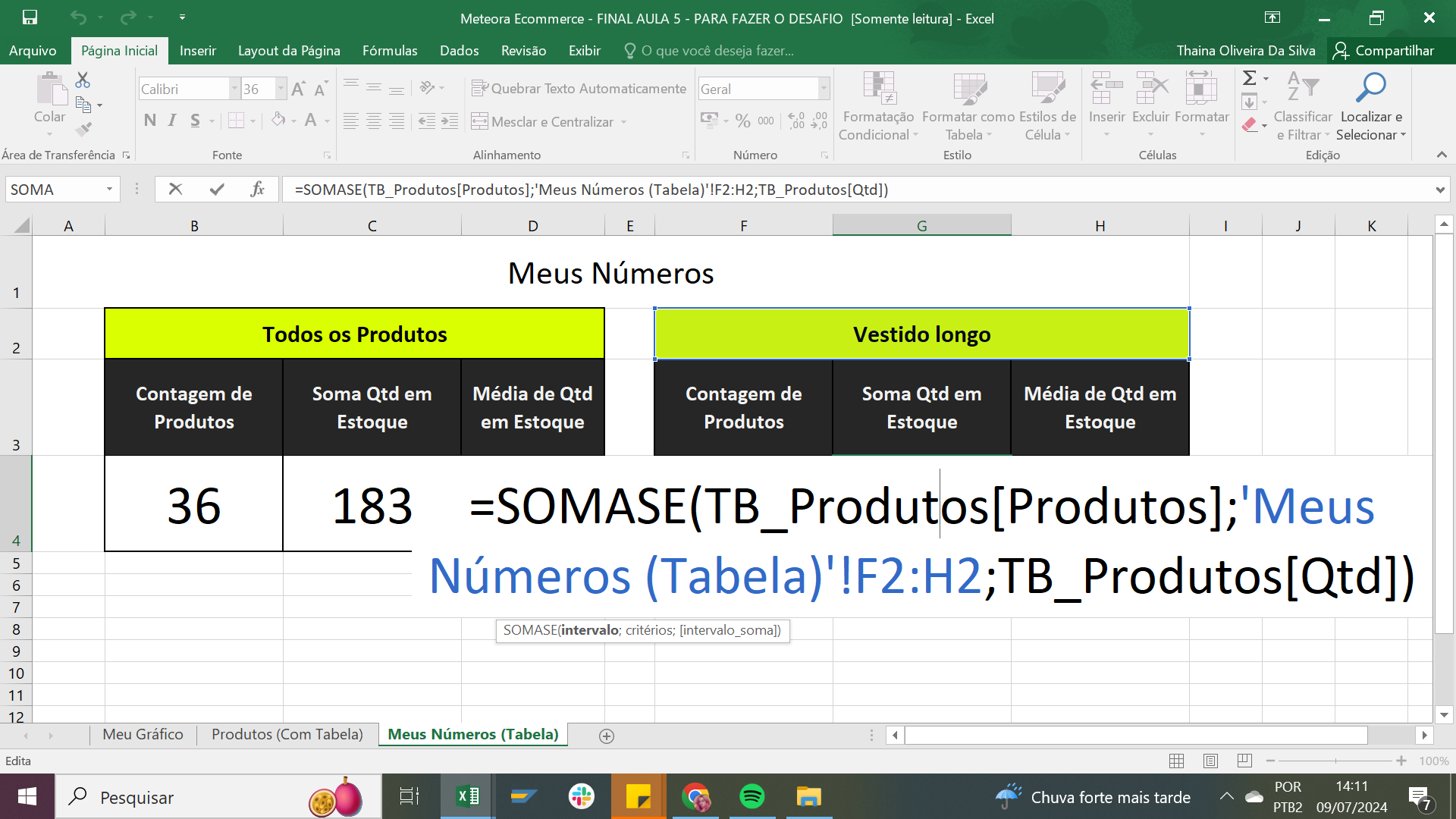The height and width of the screenshot is (819, 1456).
Task: Increase font size with the larger A icon
Action: 298,89
